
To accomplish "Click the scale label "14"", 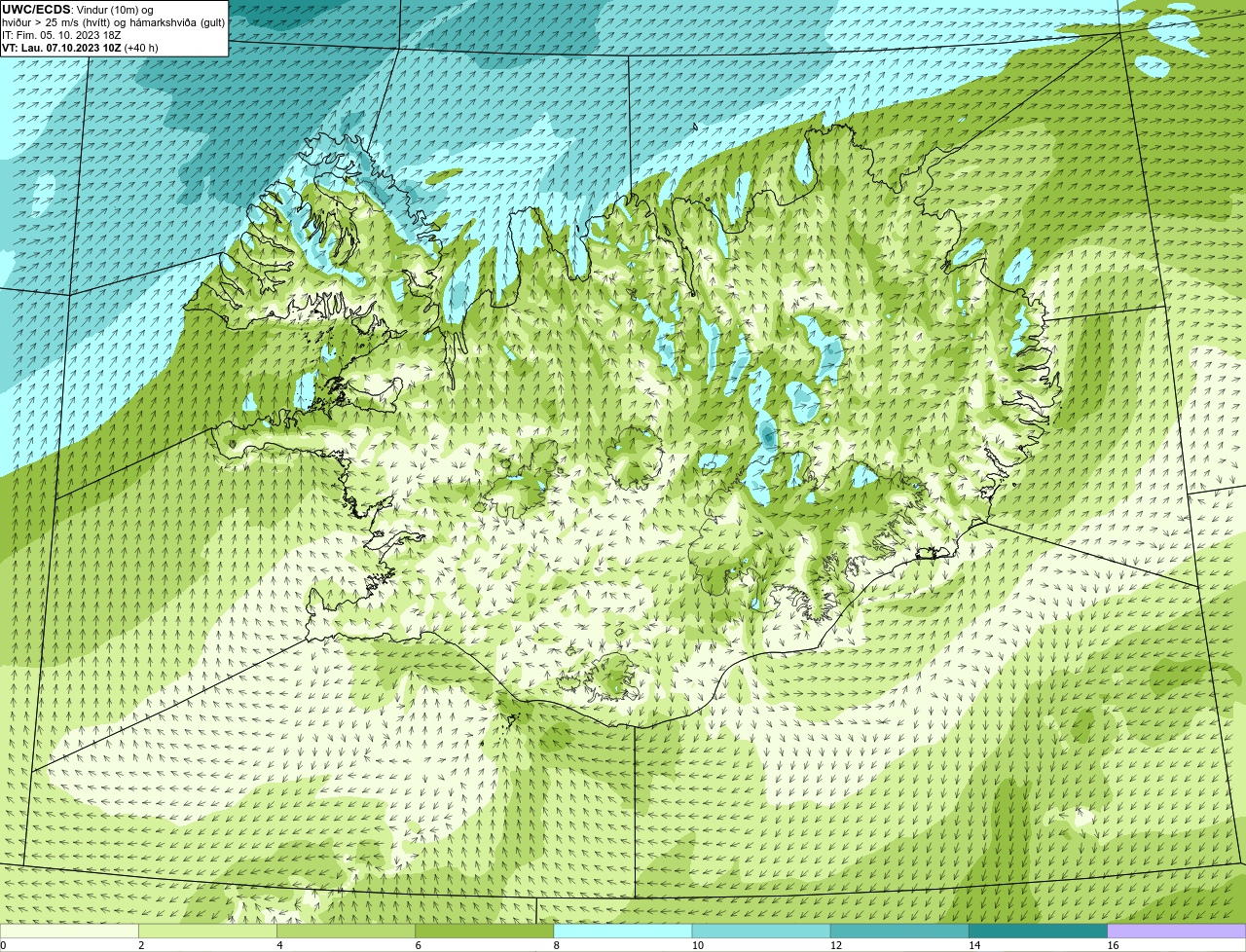I will [x=973, y=945].
